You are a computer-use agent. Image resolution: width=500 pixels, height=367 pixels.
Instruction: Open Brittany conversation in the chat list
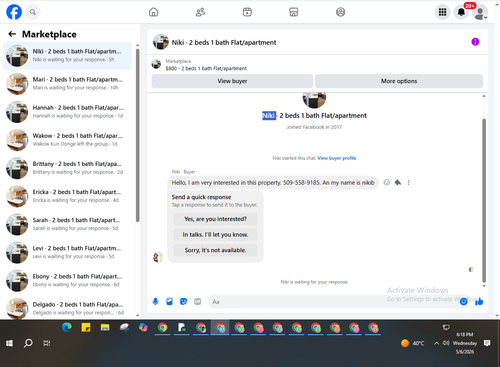pos(67,168)
